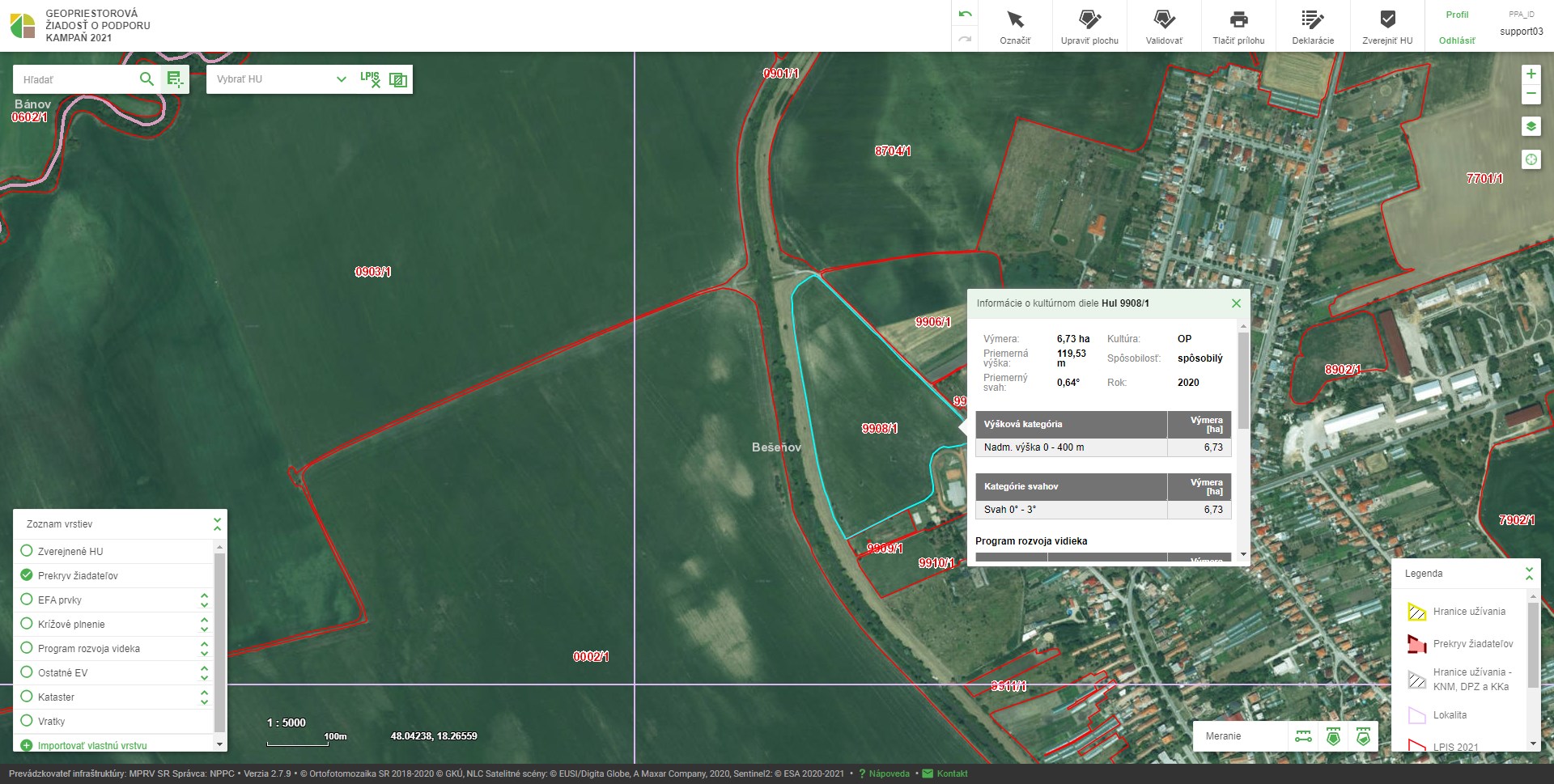Screen dimensions: 1554x784
Task: Run the Validovať tool
Action: pyautogui.click(x=1164, y=26)
